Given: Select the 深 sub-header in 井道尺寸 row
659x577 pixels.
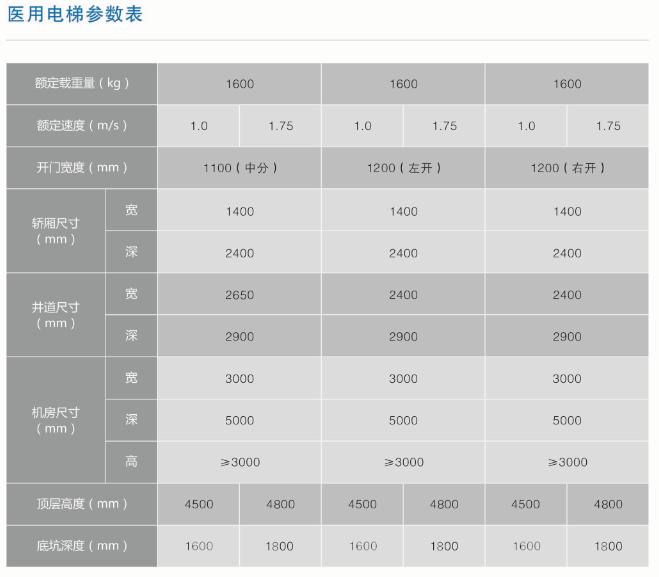Looking at the screenshot, I should point(131,336).
